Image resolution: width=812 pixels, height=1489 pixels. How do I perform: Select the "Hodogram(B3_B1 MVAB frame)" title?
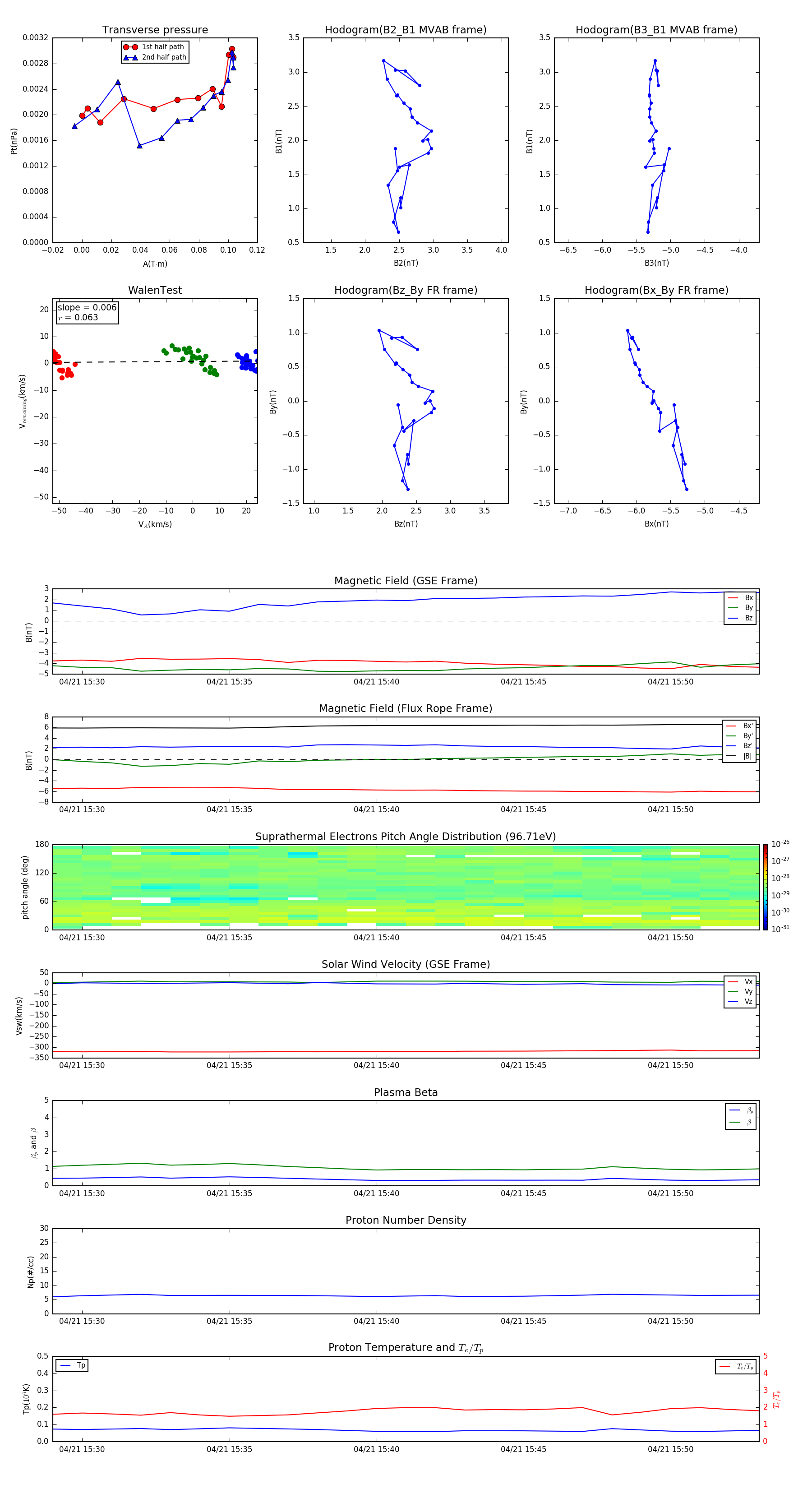656,30
